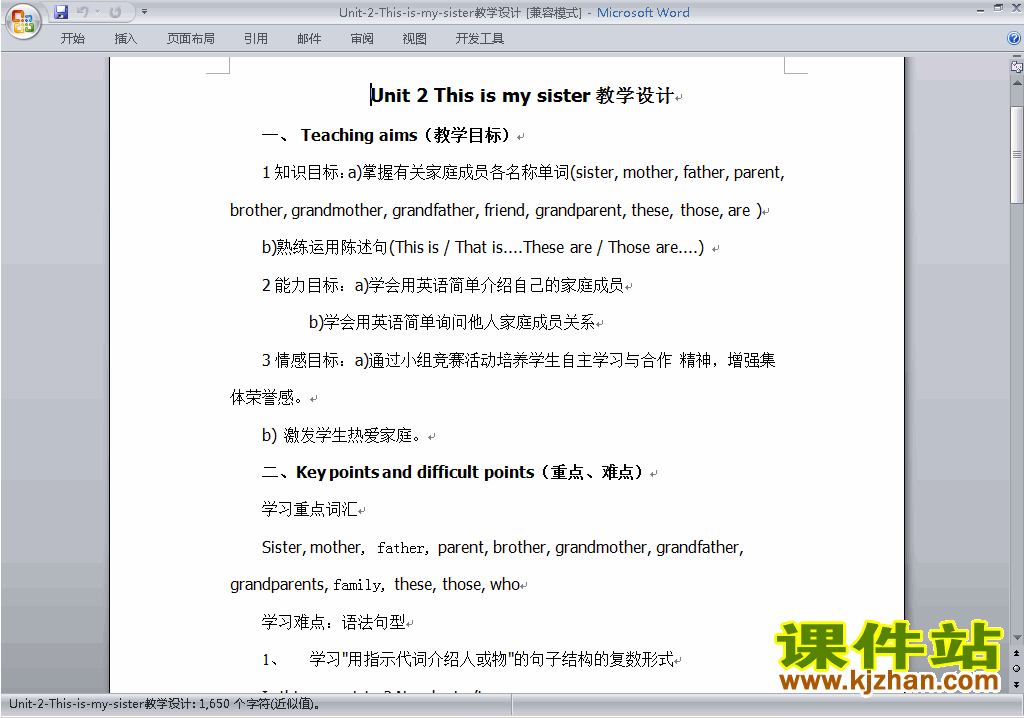Click the line starting '1 知识目标'

click(x=523, y=172)
